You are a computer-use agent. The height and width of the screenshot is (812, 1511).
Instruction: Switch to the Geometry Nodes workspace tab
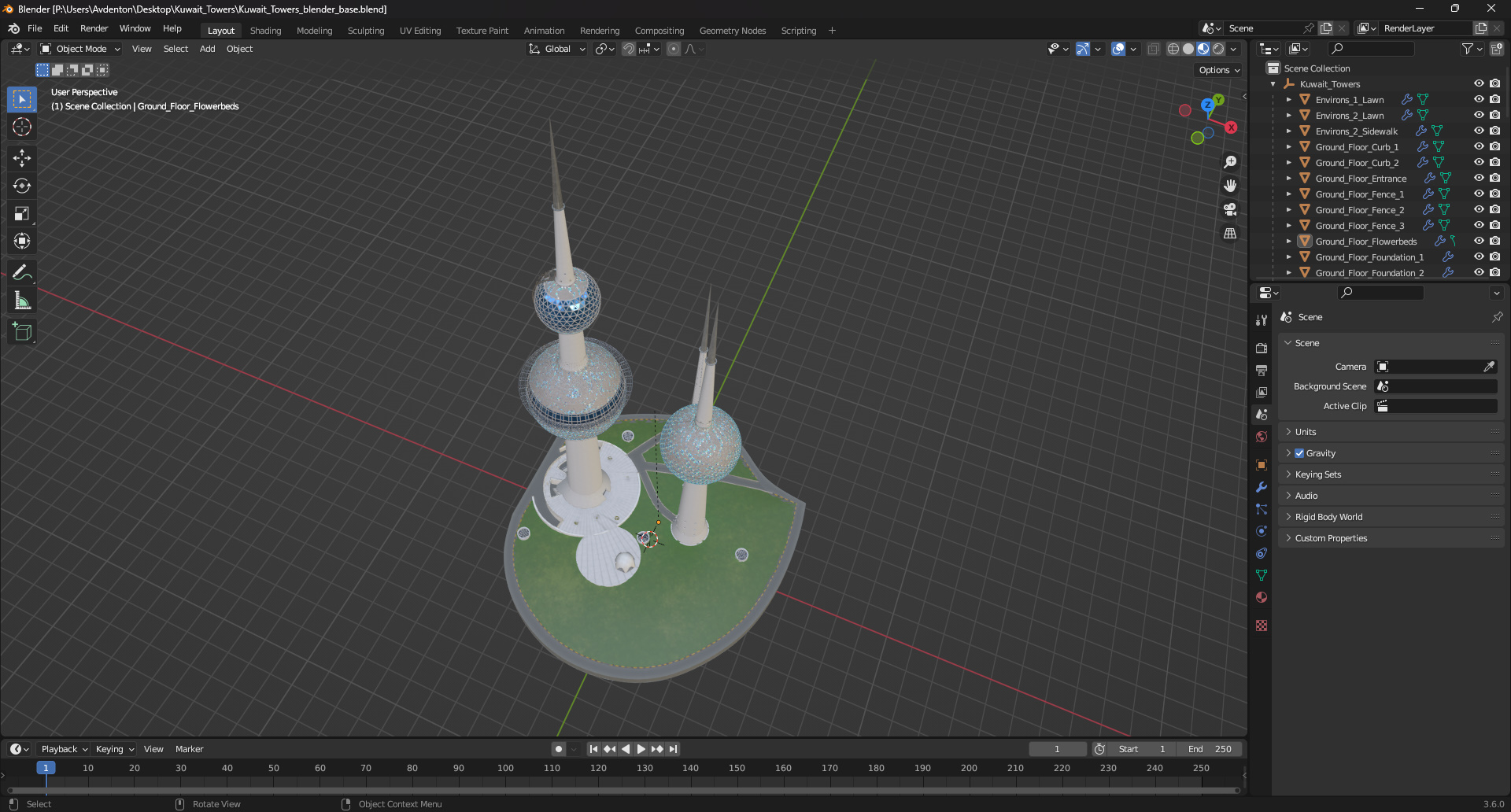coord(732,31)
